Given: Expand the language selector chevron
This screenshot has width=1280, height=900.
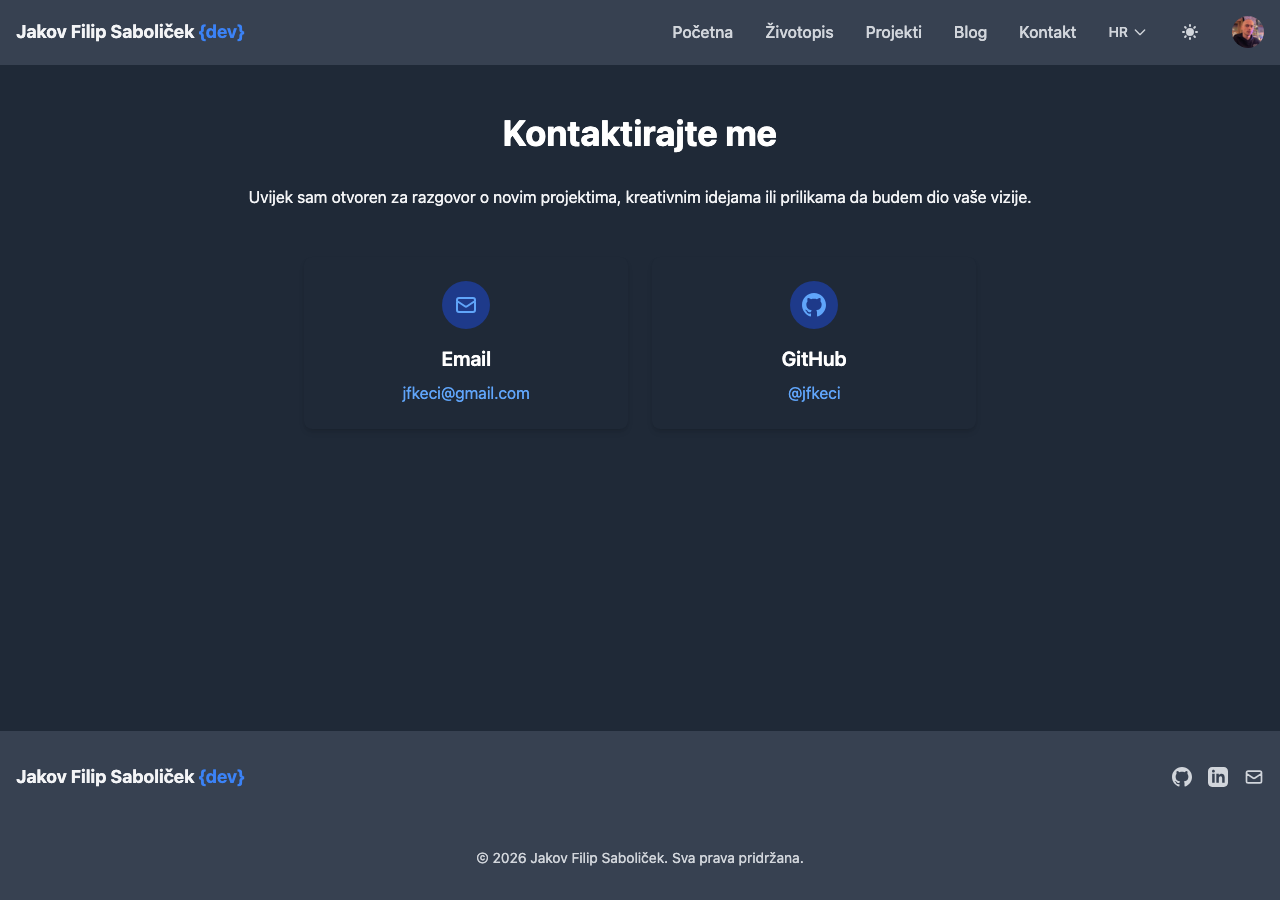Looking at the screenshot, I should (1138, 32).
